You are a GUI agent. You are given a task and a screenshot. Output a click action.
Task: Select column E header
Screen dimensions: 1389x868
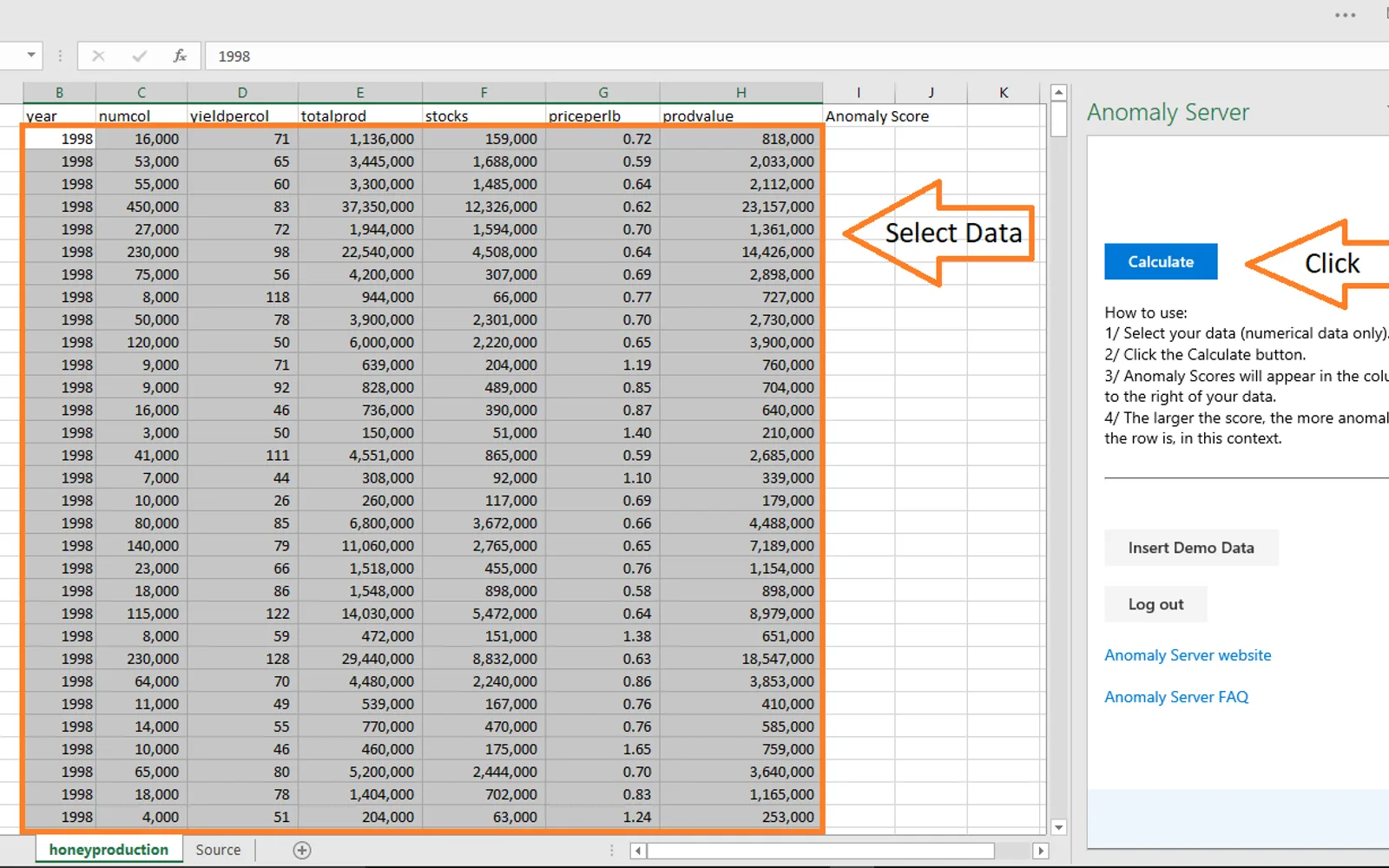(x=360, y=93)
